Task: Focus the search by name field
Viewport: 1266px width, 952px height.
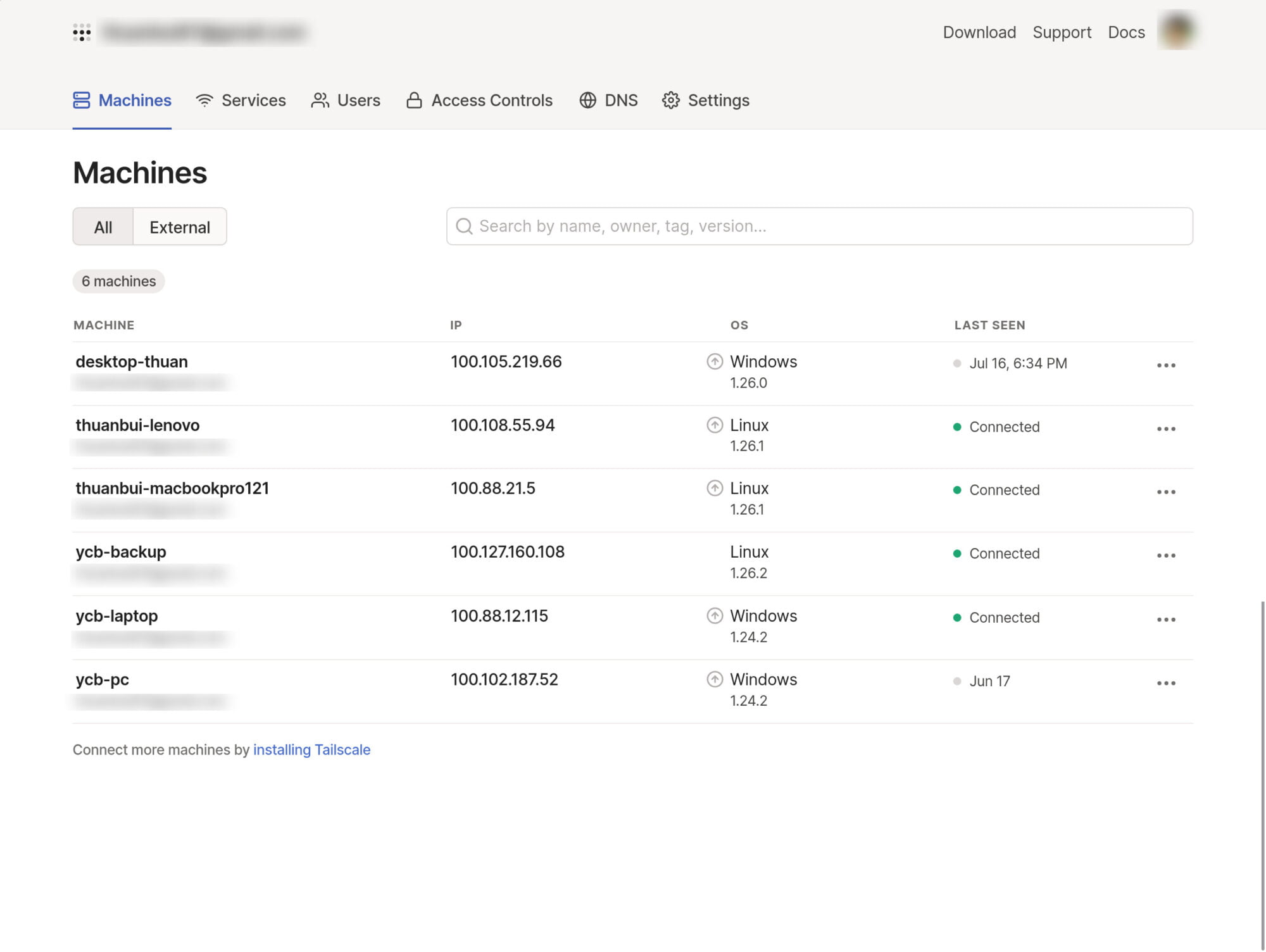Action: [x=823, y=227]
